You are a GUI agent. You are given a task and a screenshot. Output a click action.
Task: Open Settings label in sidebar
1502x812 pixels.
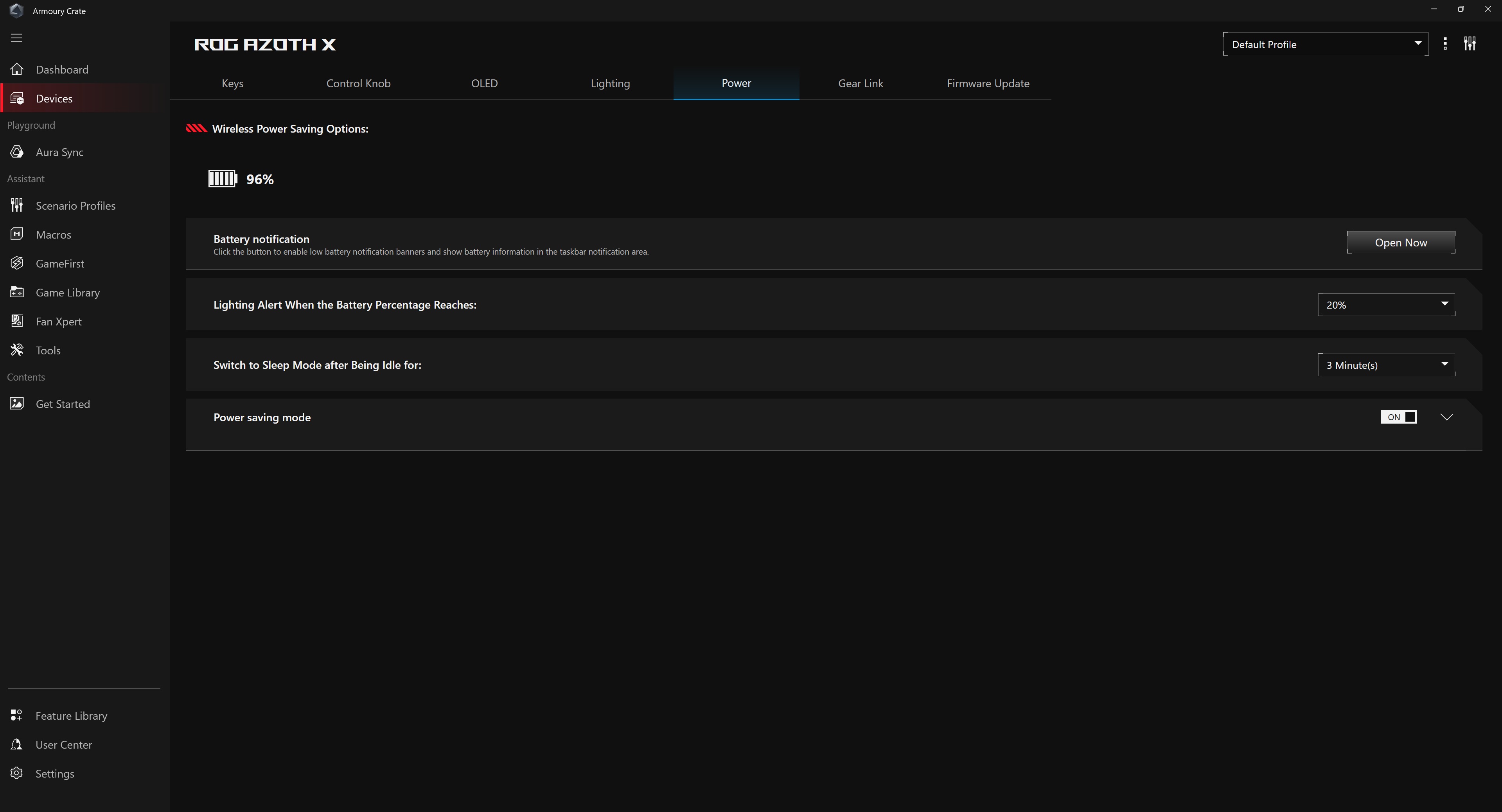click(x=55, y=774)
